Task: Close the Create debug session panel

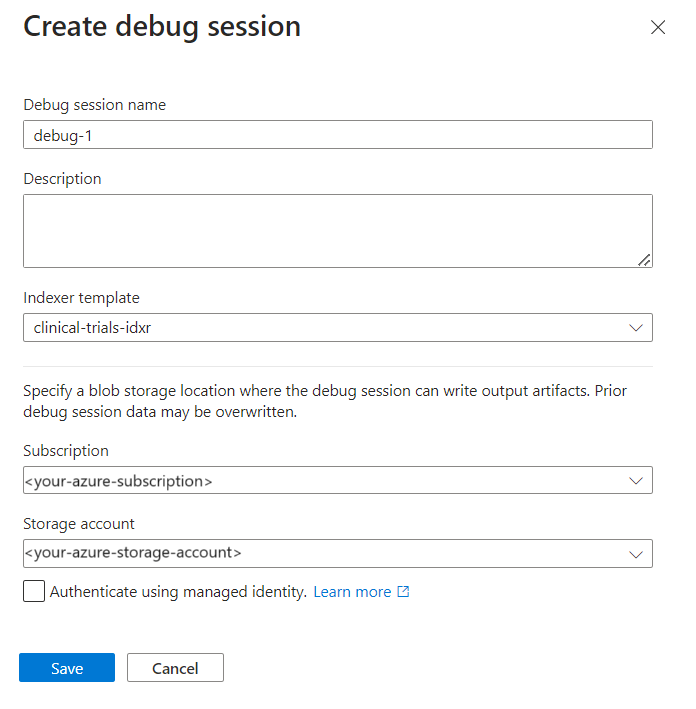Action: click(658, 27)
